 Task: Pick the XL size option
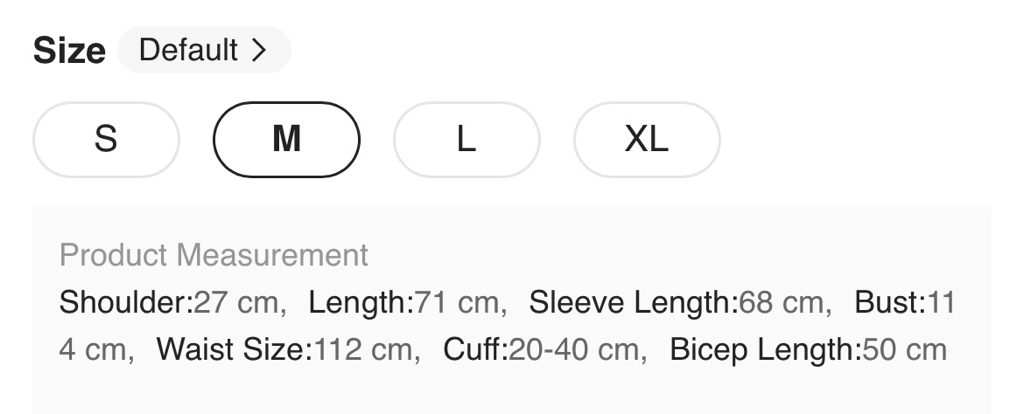pyautogui.click(x=646, y=139)
